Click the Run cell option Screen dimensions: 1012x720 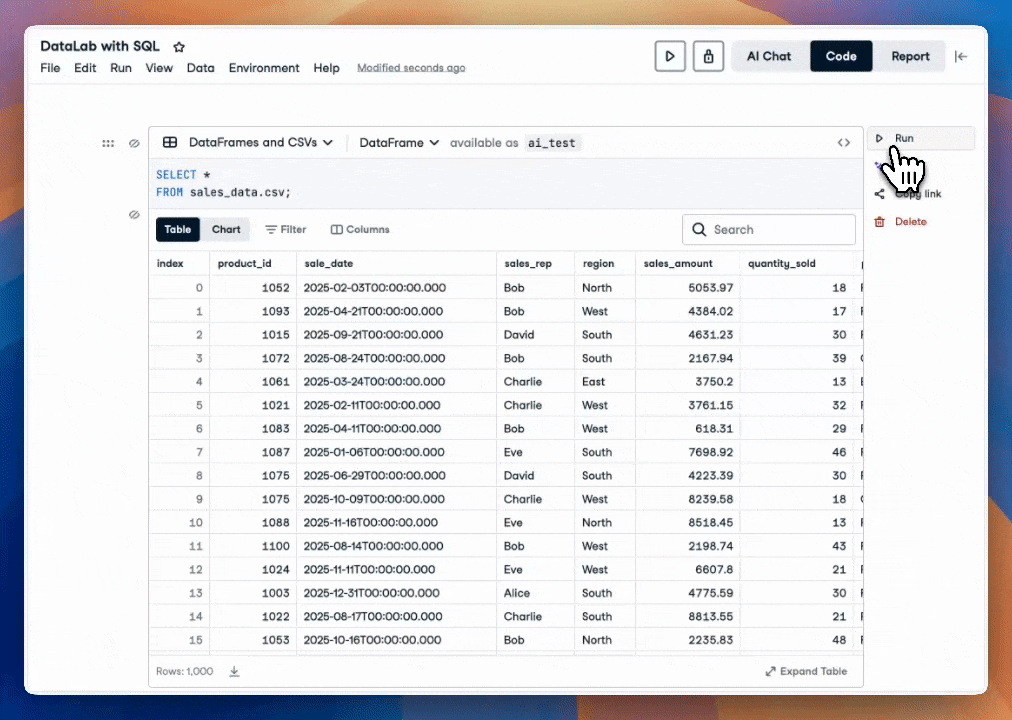pyautogui.click(x=920, y=138)
